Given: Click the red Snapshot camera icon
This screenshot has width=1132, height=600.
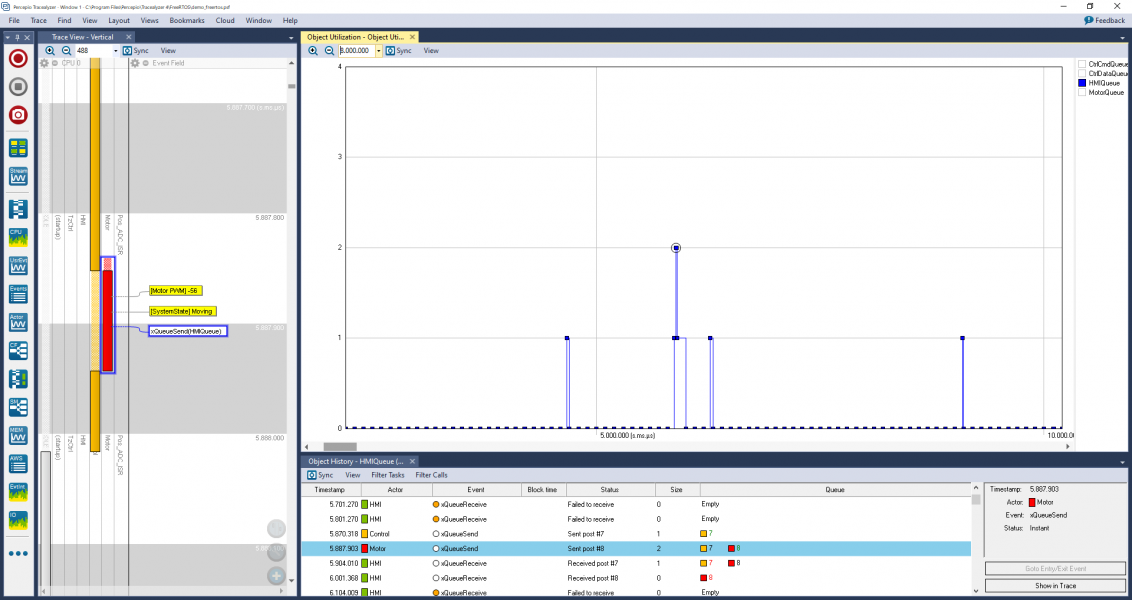Looking at the screenshot, I should 18,115.
